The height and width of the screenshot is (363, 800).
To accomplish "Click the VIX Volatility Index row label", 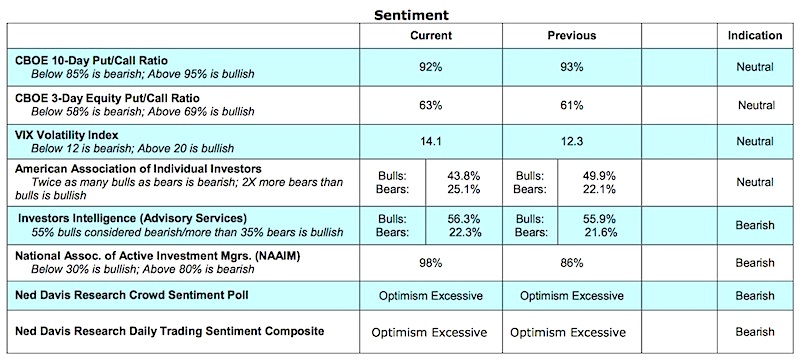I will point(66,135).
